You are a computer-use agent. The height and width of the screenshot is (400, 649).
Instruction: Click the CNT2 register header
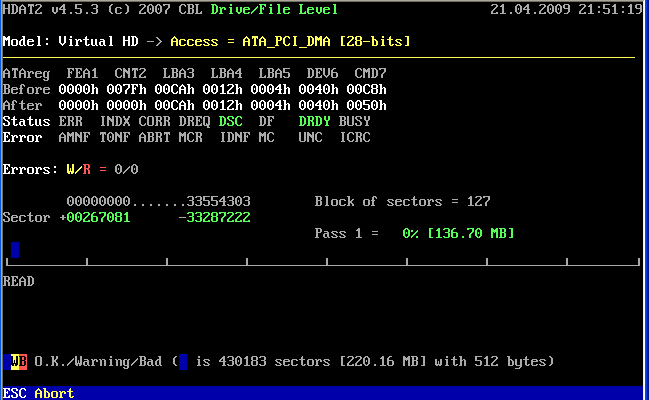click(x=130, y=73)
